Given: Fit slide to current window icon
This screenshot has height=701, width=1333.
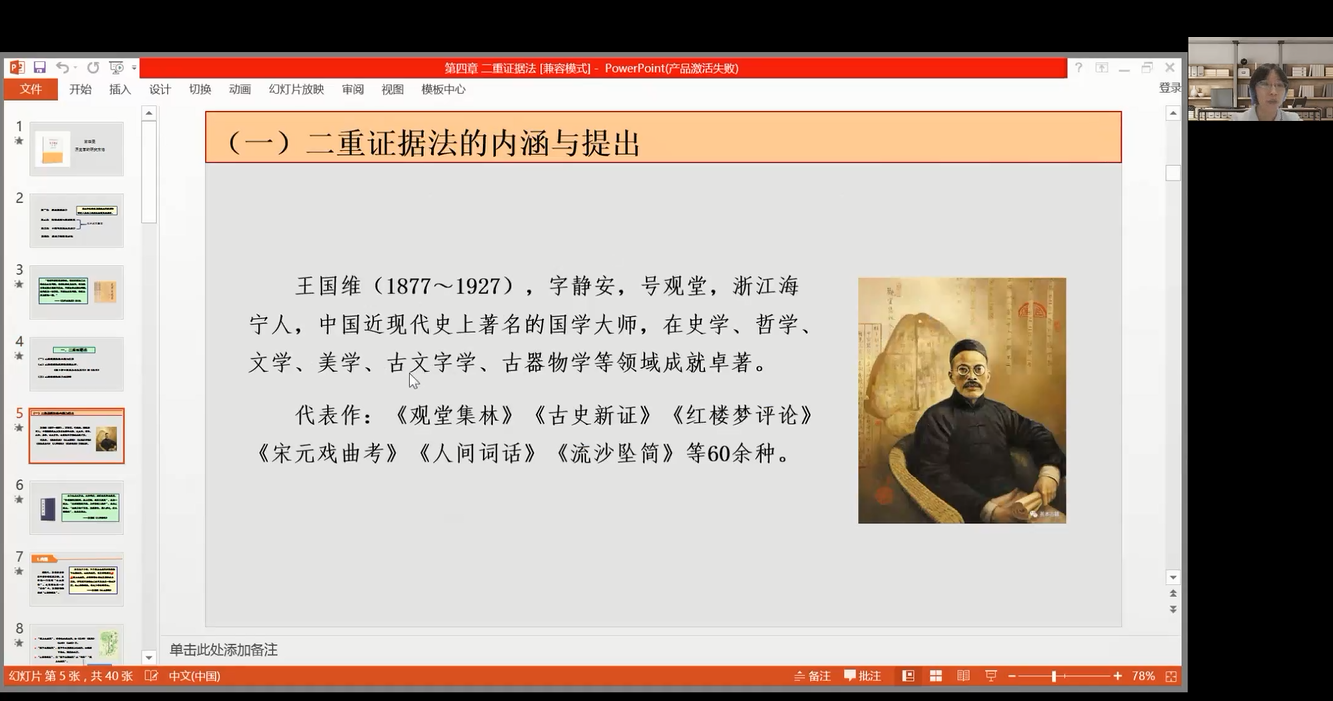Looking at the screenshot, I should coord(1171,676).
